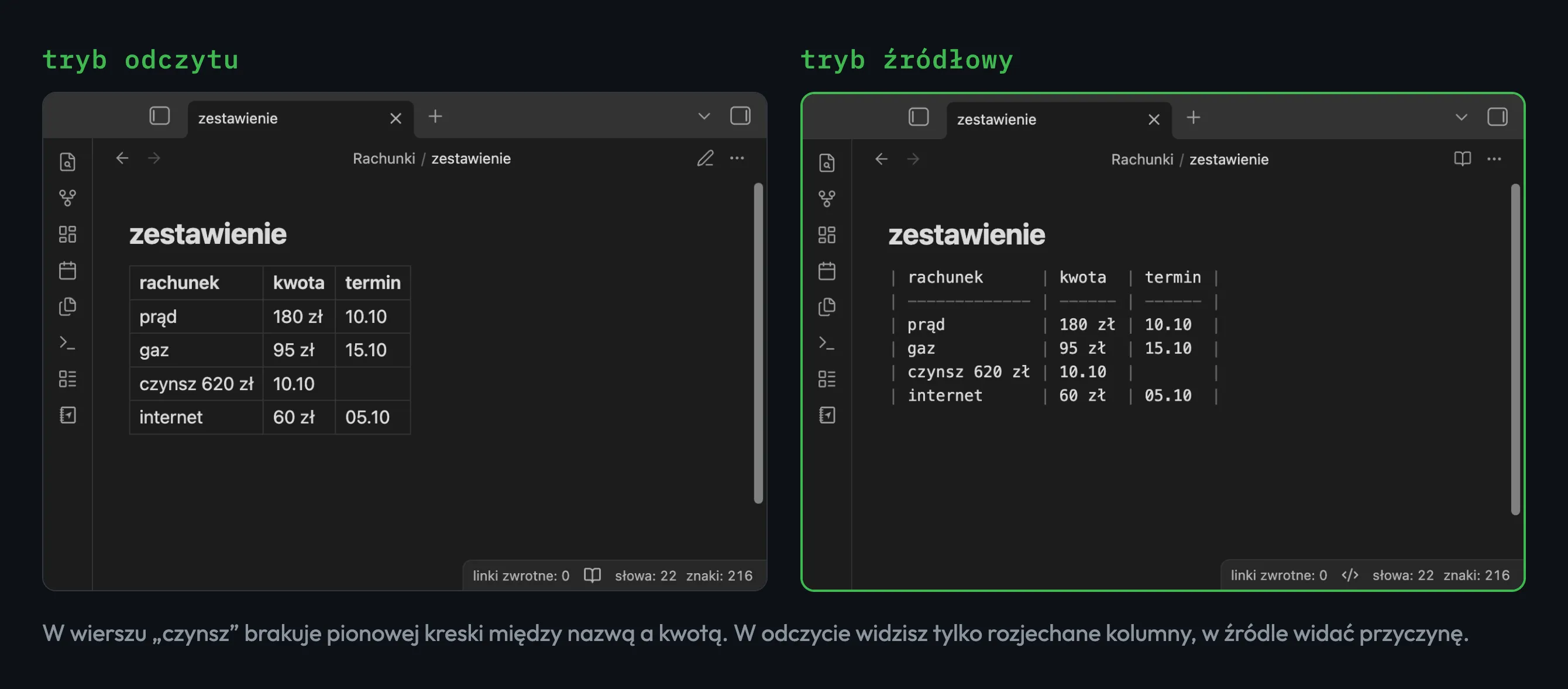This screenshot has height=689, width=1568.
Task: Open graph view icon in source-mode window
Action: (827, 198)
